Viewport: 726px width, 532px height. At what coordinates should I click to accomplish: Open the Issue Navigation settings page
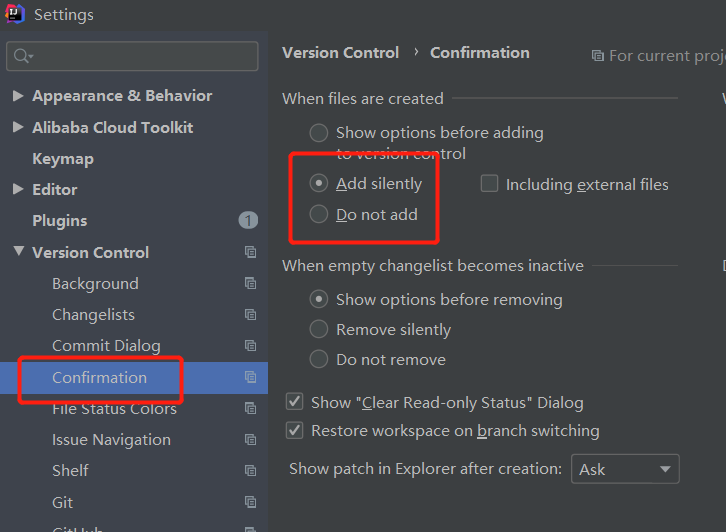tap(112, 440)
